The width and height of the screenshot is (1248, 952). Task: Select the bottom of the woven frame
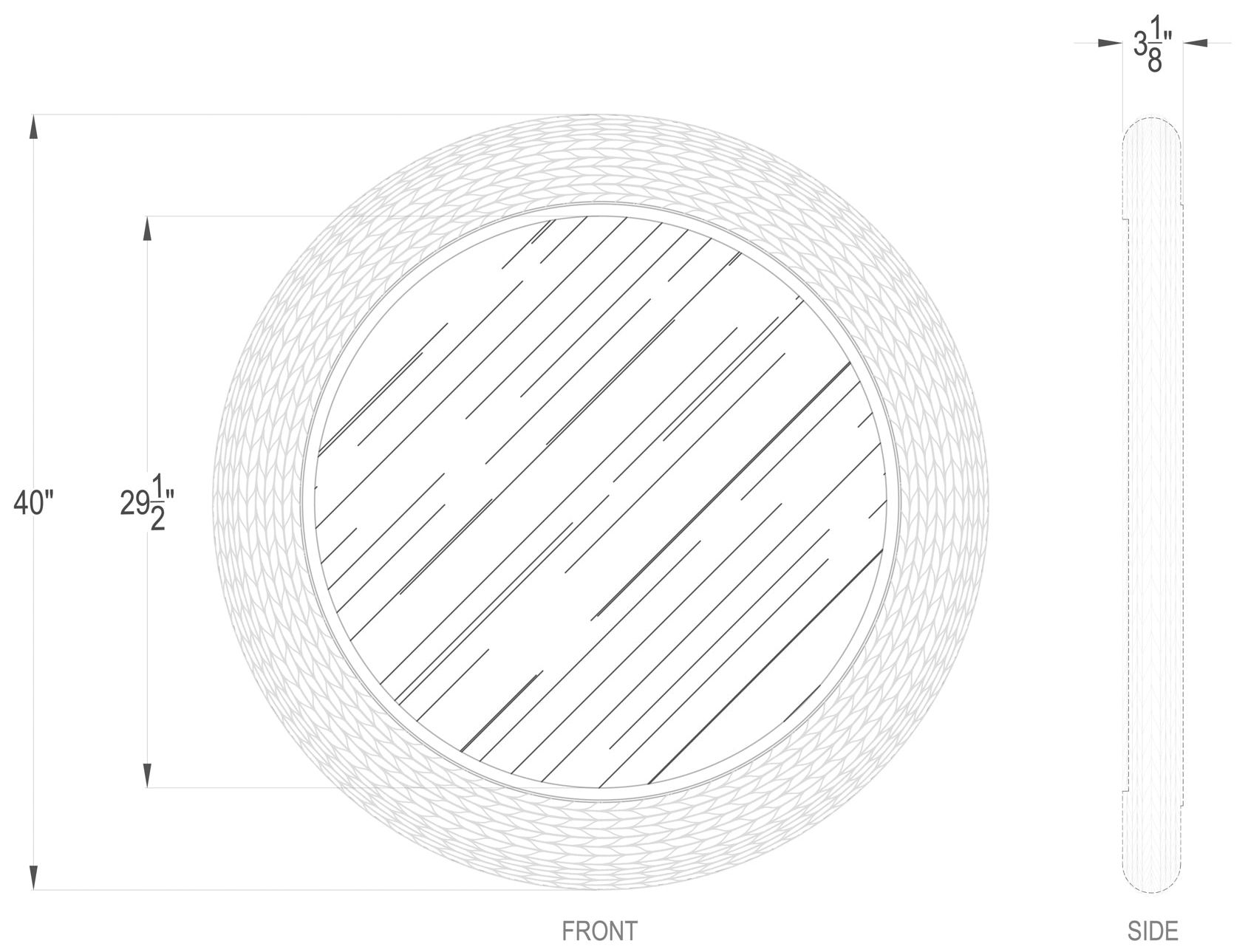(x=599, y=846)
